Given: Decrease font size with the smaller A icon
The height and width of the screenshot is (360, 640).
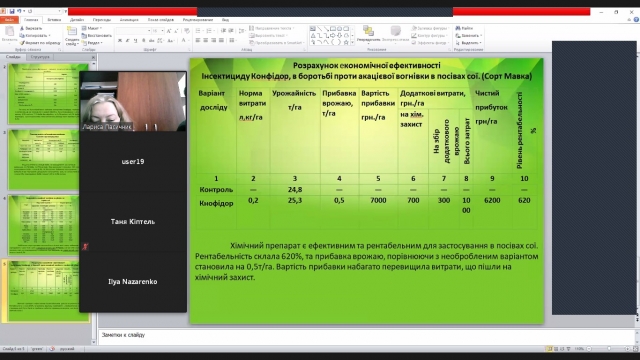Looking at the screenshot, I should [x=176, y=31].
